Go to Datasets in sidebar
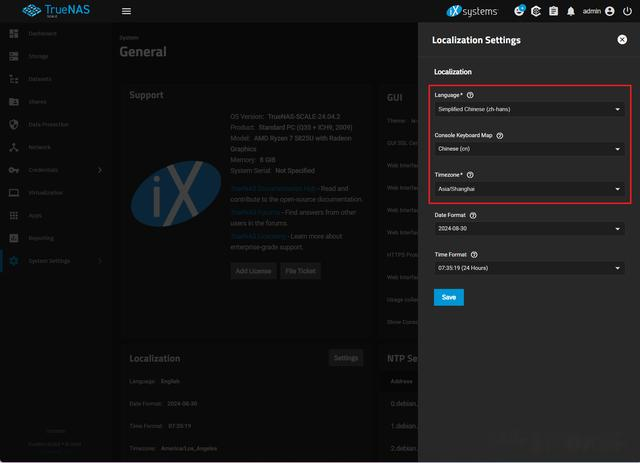This screenshot has width=640, height=463. point(40,79)
